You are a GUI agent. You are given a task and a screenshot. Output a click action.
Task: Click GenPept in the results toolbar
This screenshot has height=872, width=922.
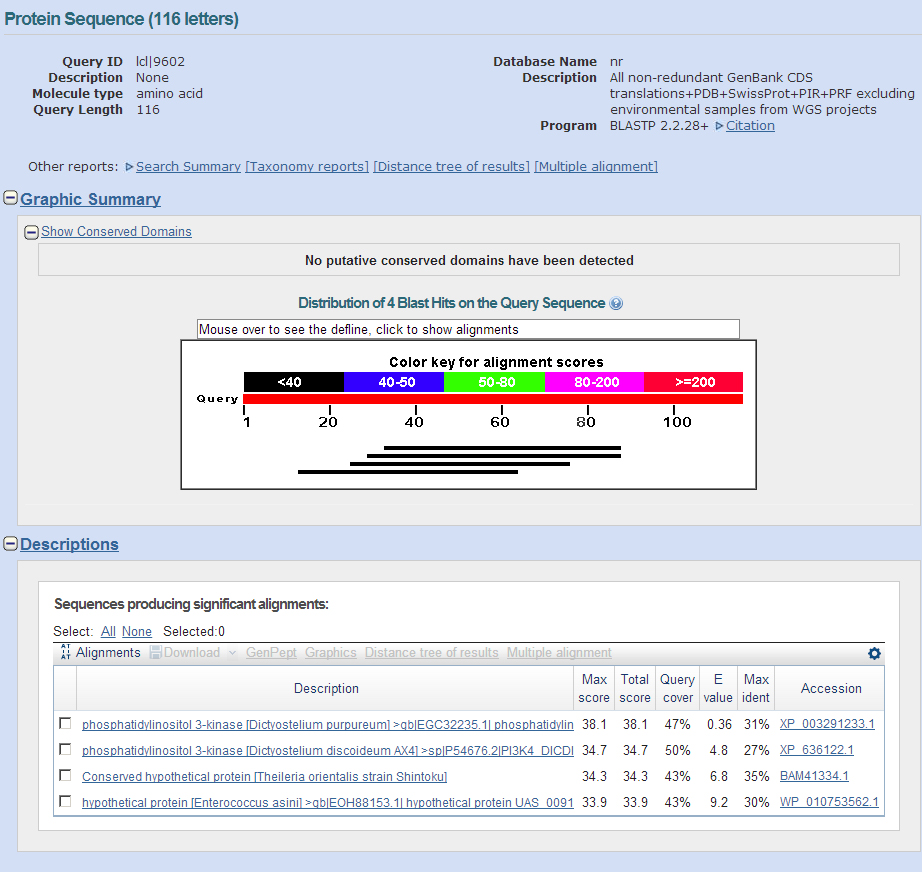point(271,653)
